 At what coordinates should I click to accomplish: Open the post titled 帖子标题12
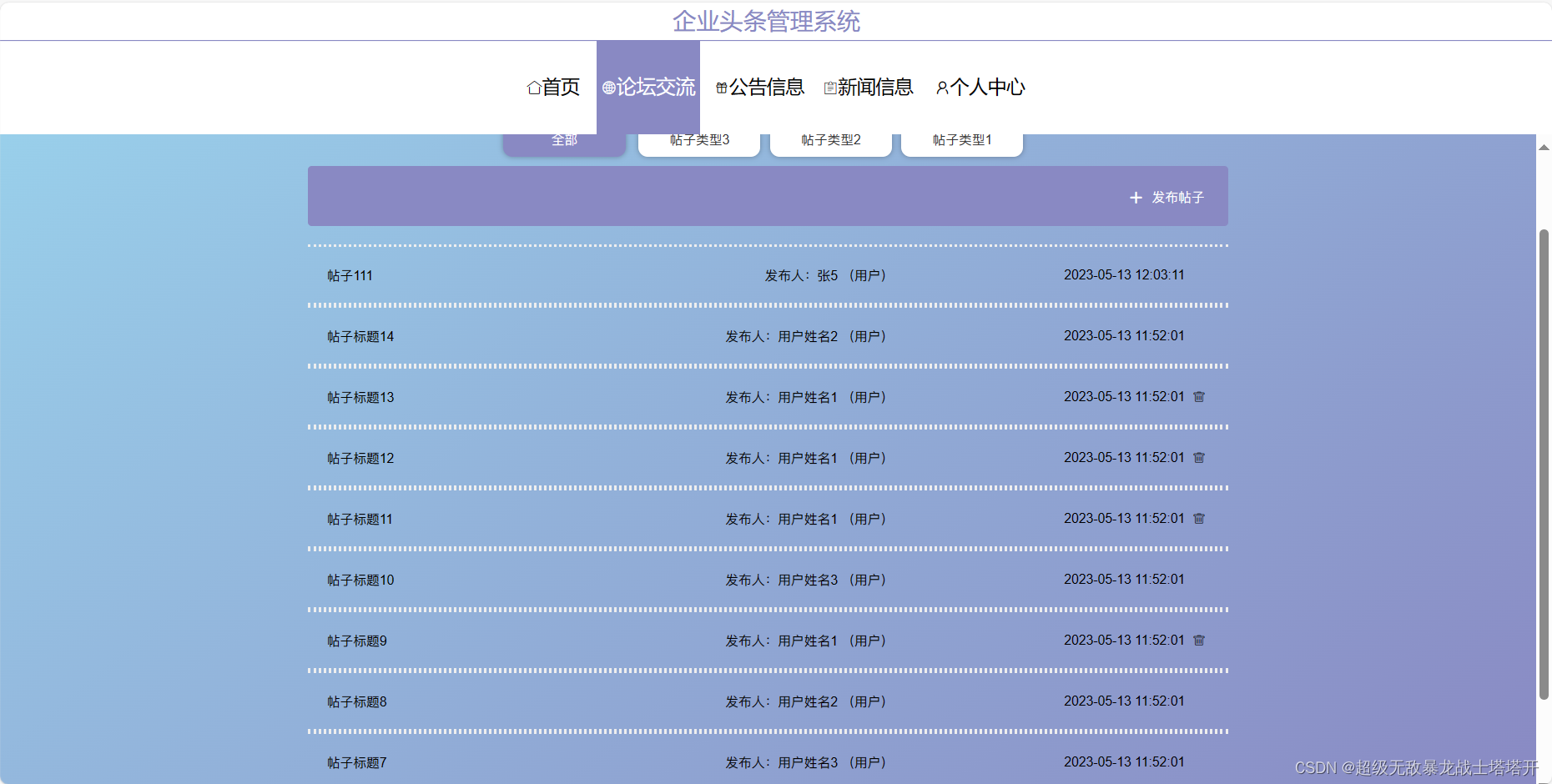pos(360,459)
